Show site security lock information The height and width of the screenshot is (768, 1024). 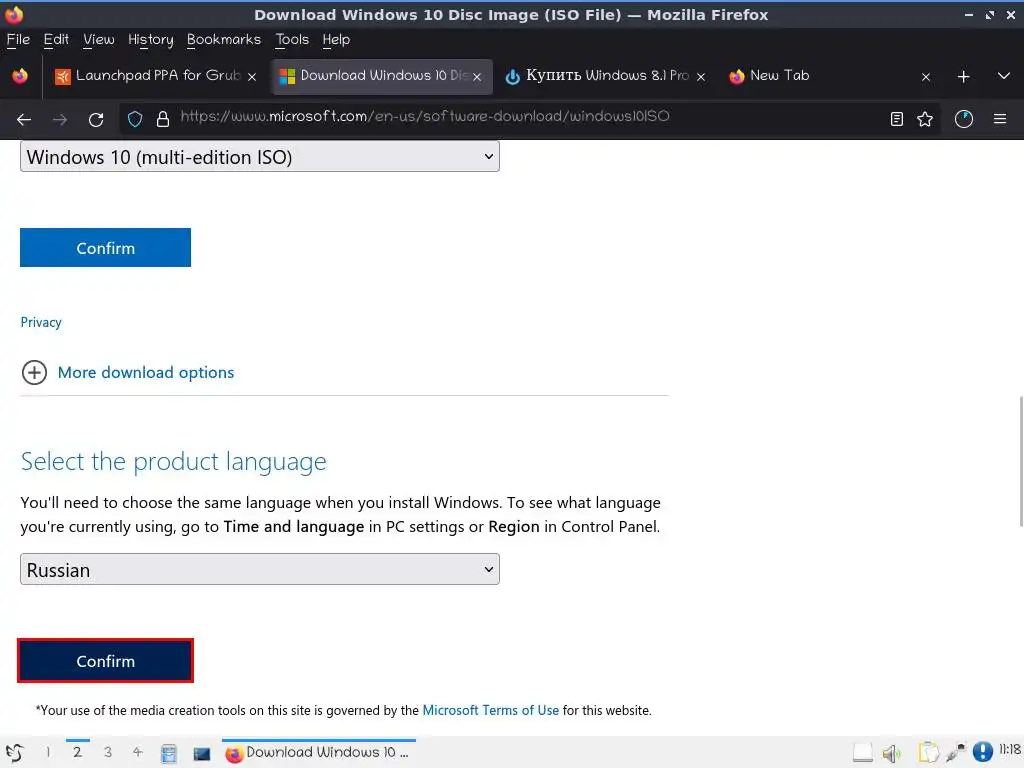coord(163,119)
